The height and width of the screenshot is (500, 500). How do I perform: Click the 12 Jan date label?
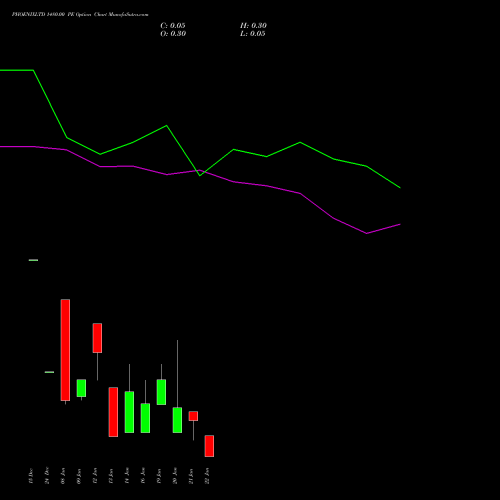tap(95, 476)
